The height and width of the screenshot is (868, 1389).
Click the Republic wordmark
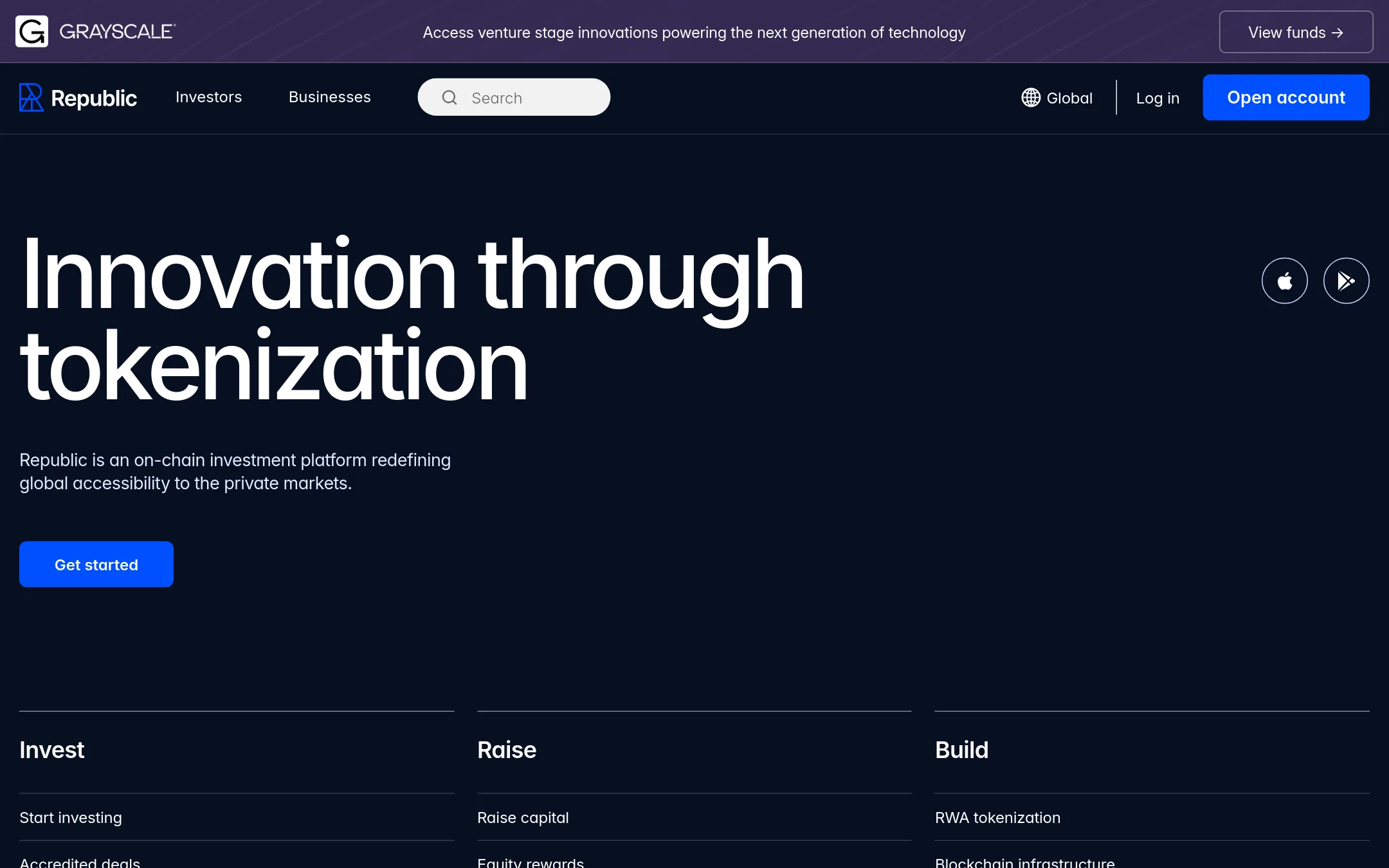pyautogui.click(x=94, y=98)
